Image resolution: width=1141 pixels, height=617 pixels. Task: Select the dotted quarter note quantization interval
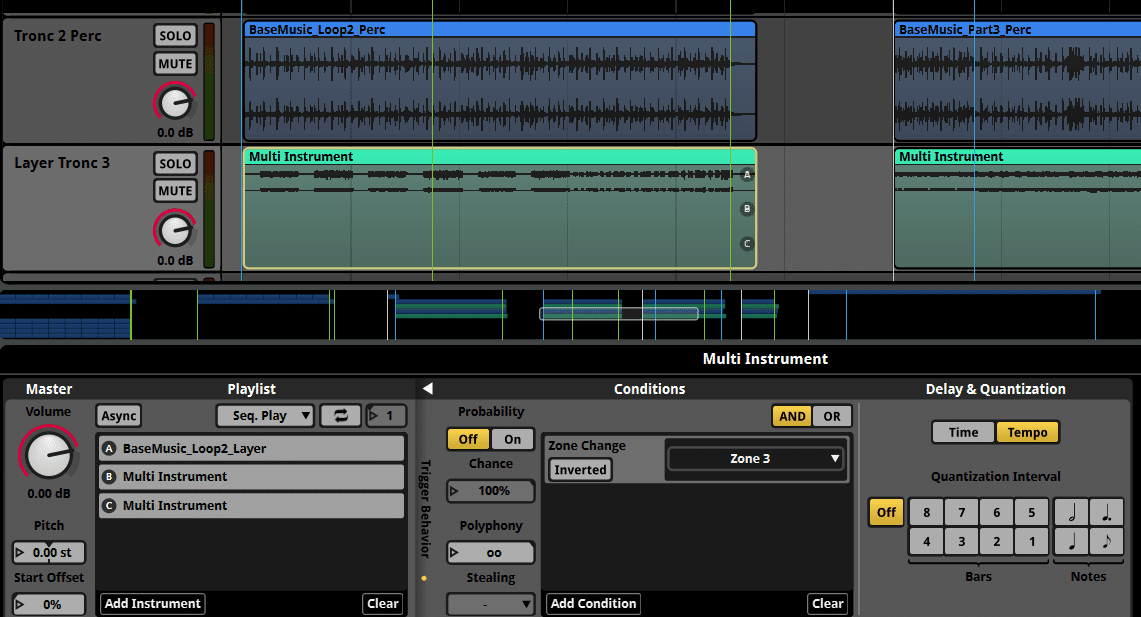1106,512
